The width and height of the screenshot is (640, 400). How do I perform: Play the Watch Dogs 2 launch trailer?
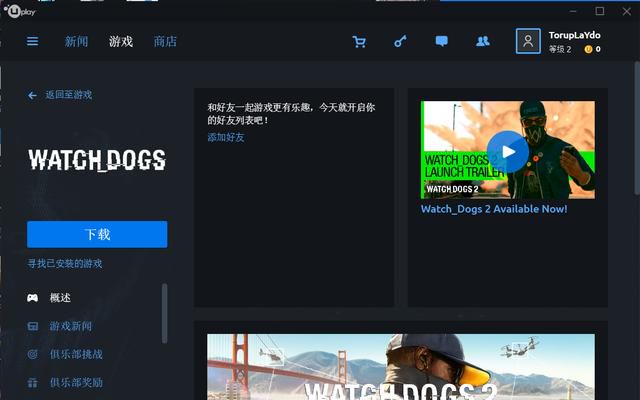pos(508,152)
